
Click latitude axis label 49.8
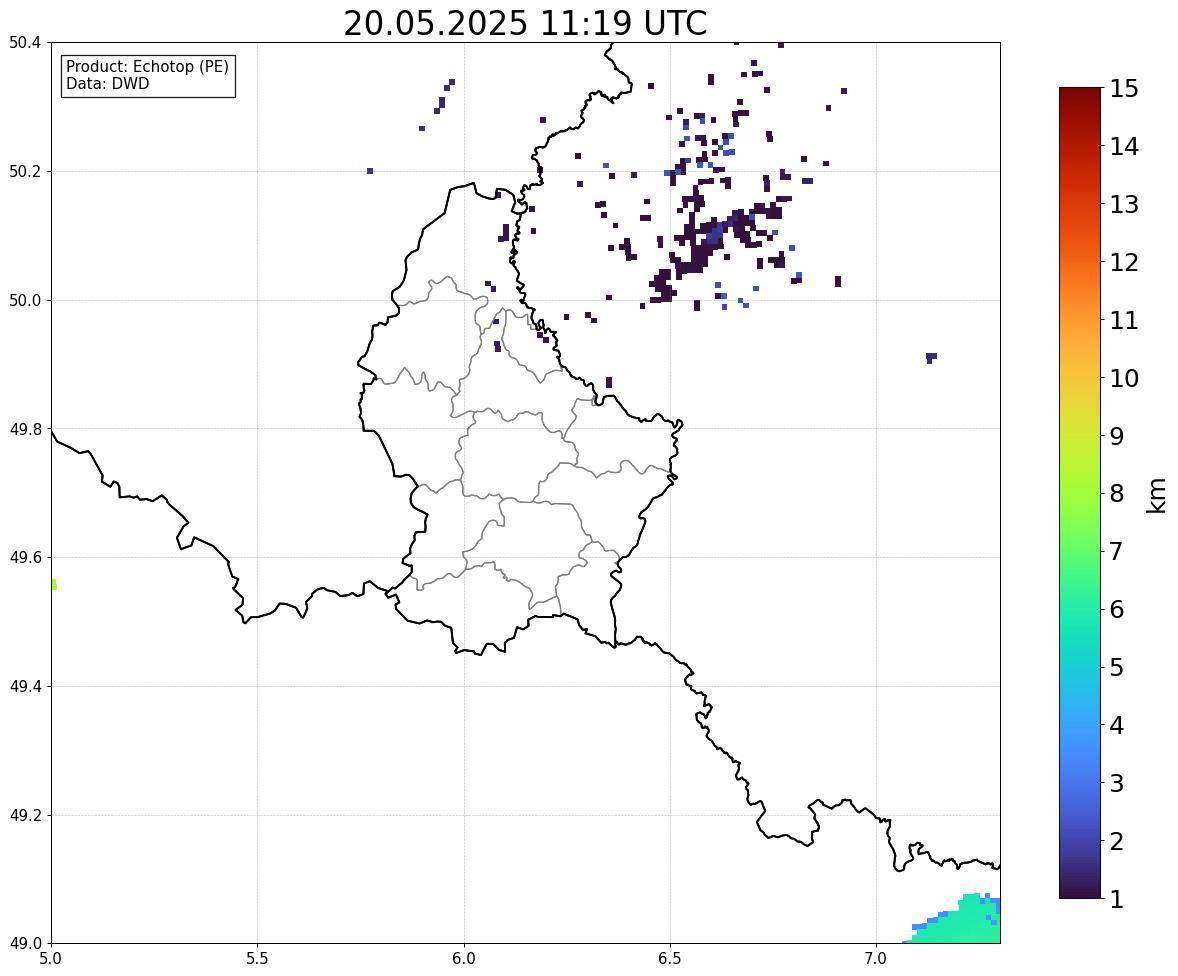pos(25,429)
